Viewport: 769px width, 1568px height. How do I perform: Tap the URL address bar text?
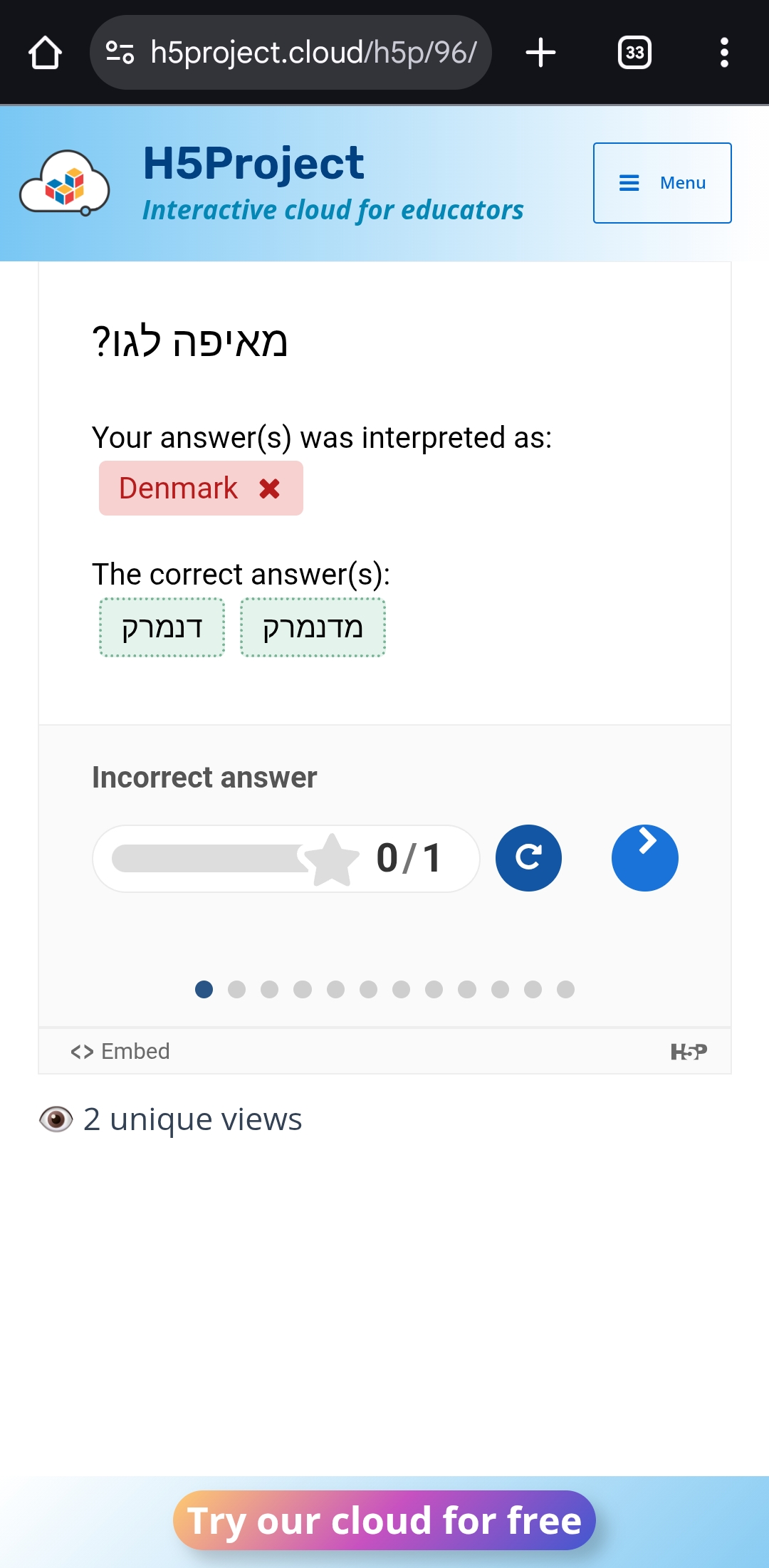click(313, 53)
